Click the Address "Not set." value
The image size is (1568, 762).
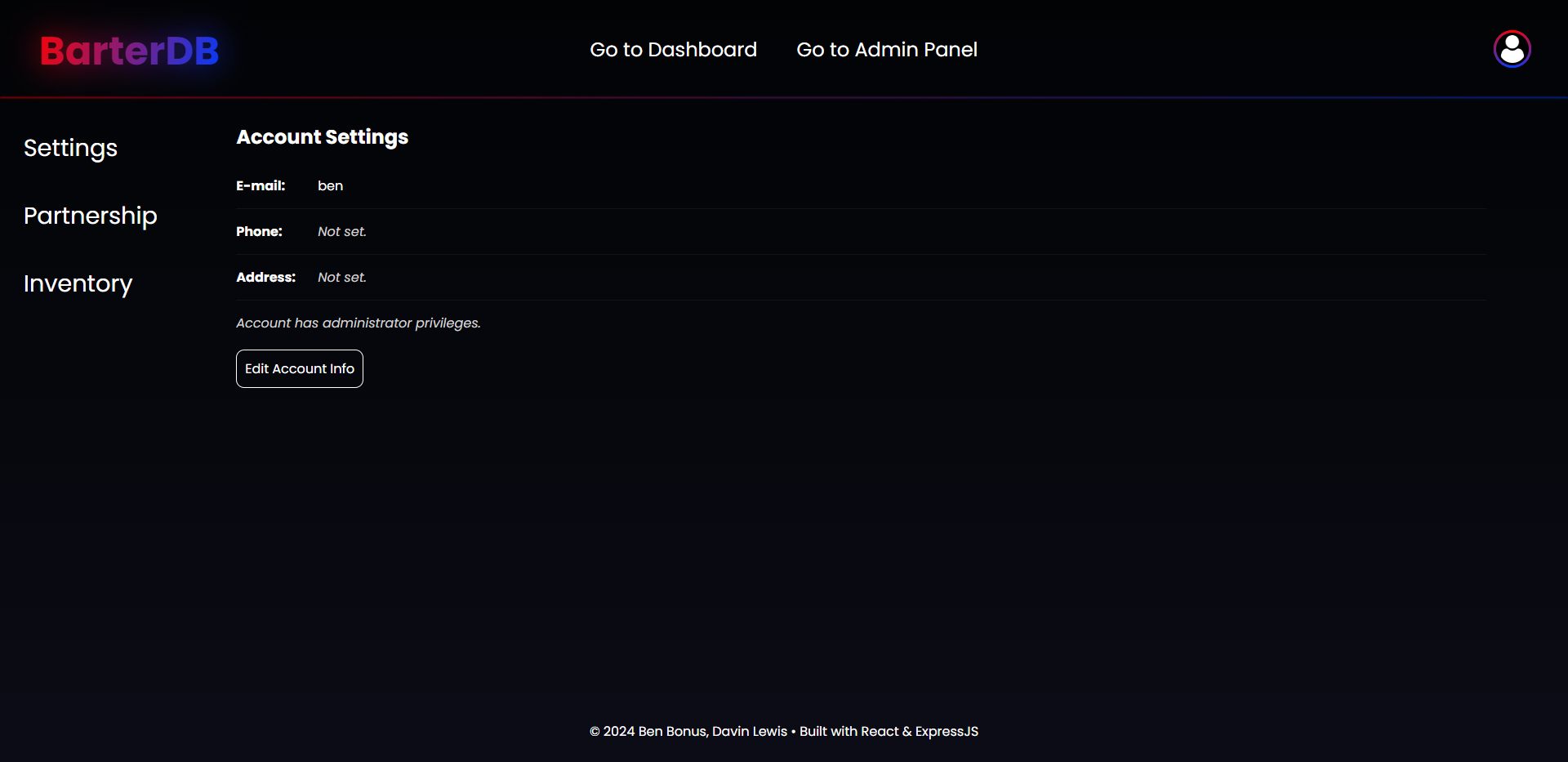click(x=341, y=277)
